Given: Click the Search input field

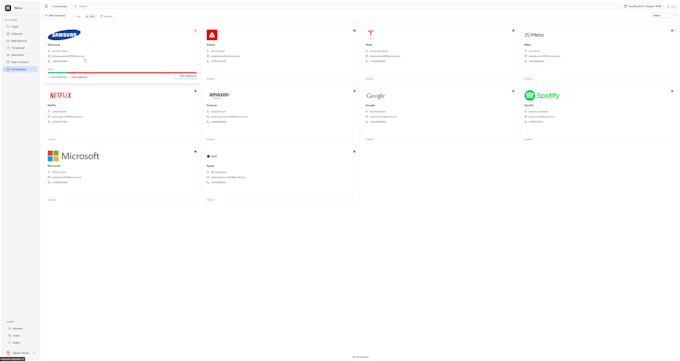Looking at the screenshot, I should pyautogui.click(x=346, y=6).
